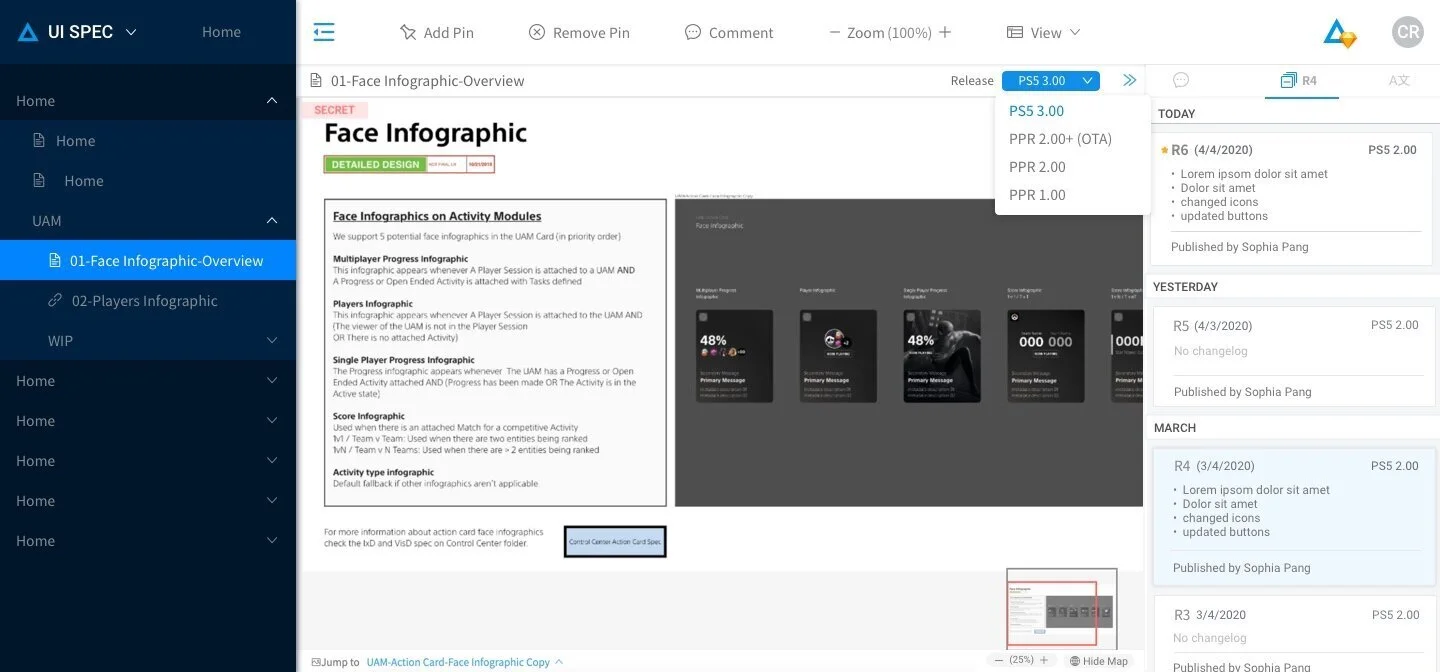Viewport: 1440px width, 672px height.
Task: Collapse the right panel with double-chevron icon
Action: click(1130, 80)
